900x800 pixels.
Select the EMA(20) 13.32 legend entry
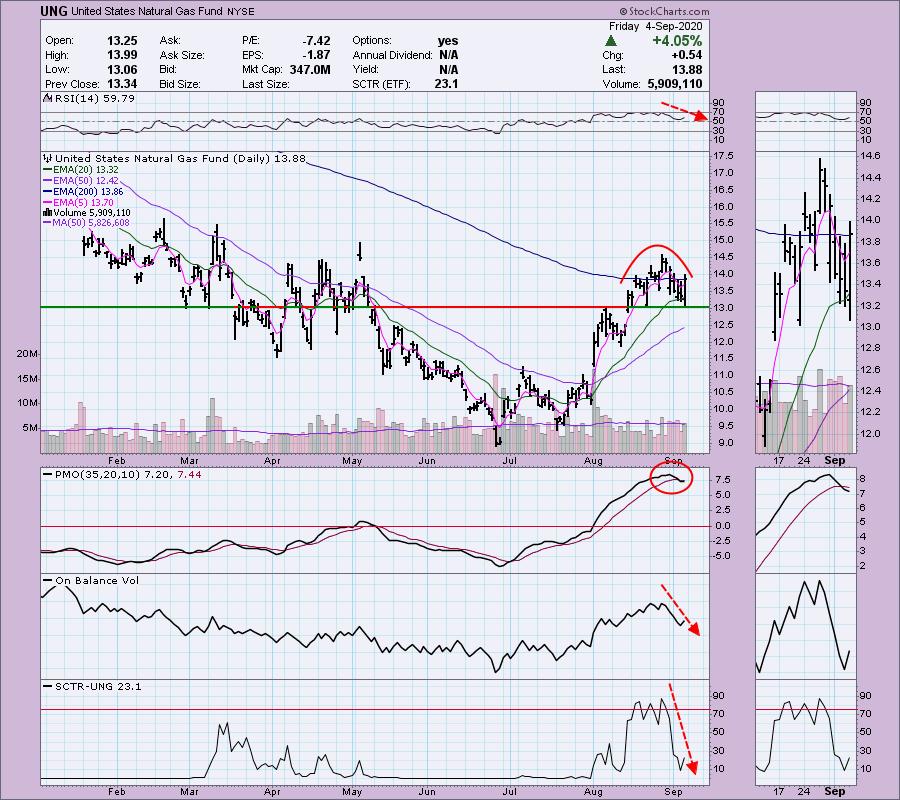87,170
